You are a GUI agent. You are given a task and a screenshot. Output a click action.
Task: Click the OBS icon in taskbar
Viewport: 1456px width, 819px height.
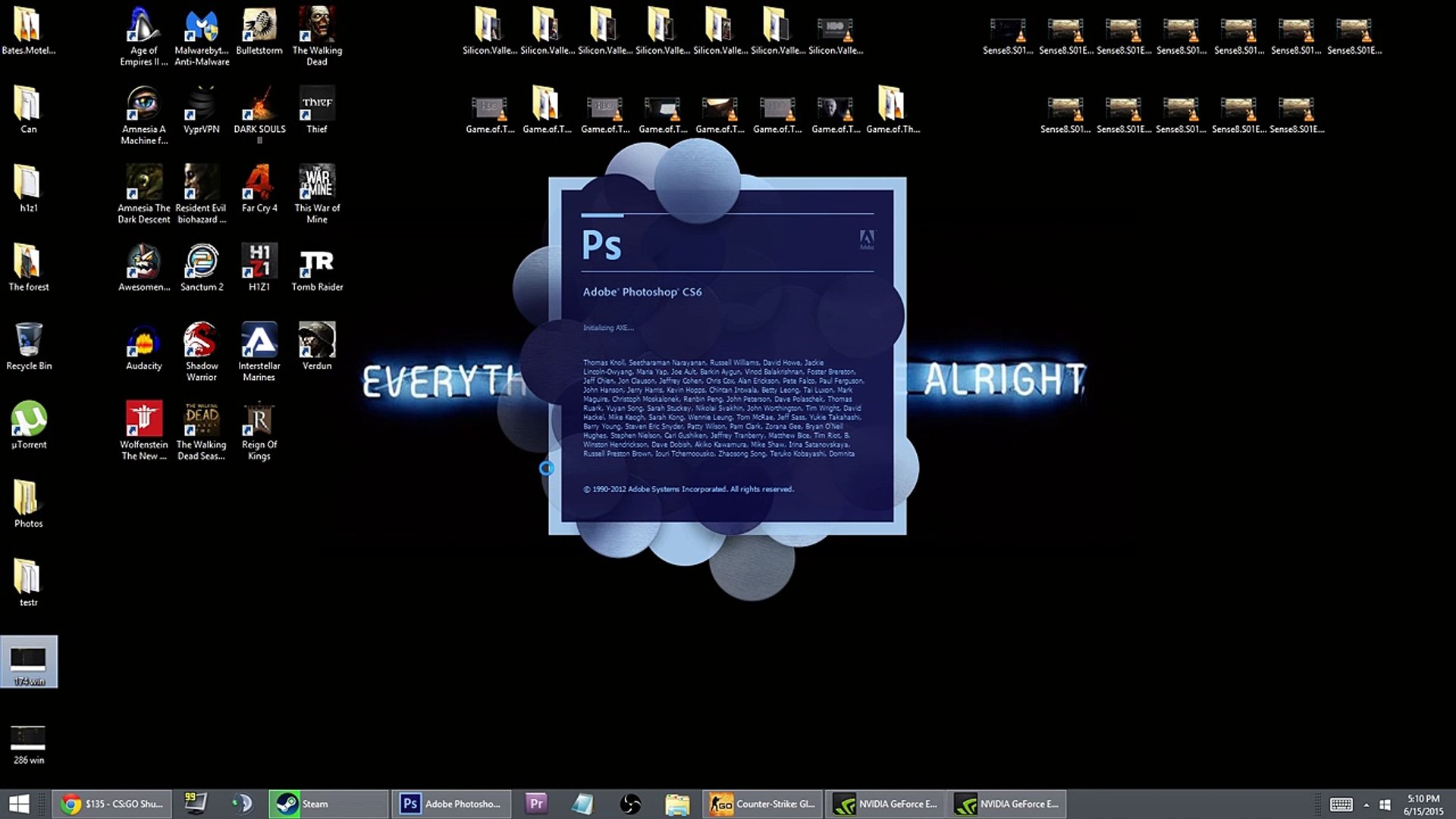630,804
